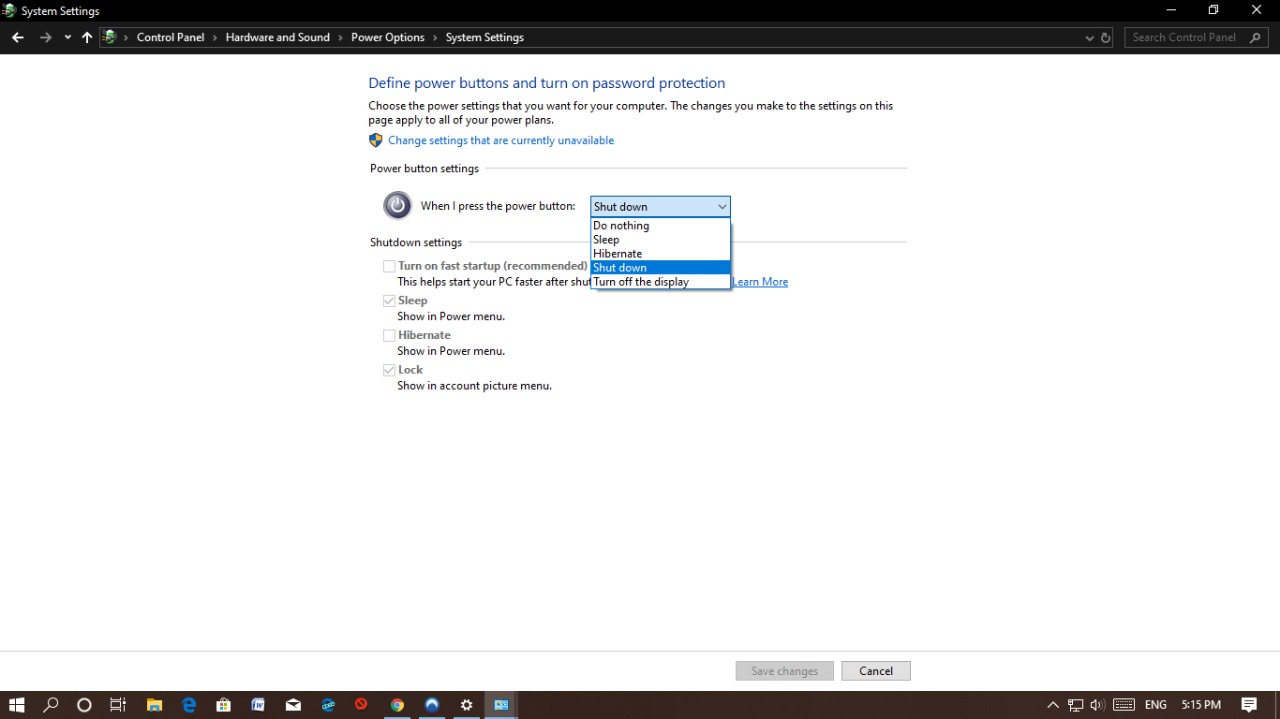Open Microsoft Store from taskbar
Screen dimensions: 1280x719
pos(224,705)
